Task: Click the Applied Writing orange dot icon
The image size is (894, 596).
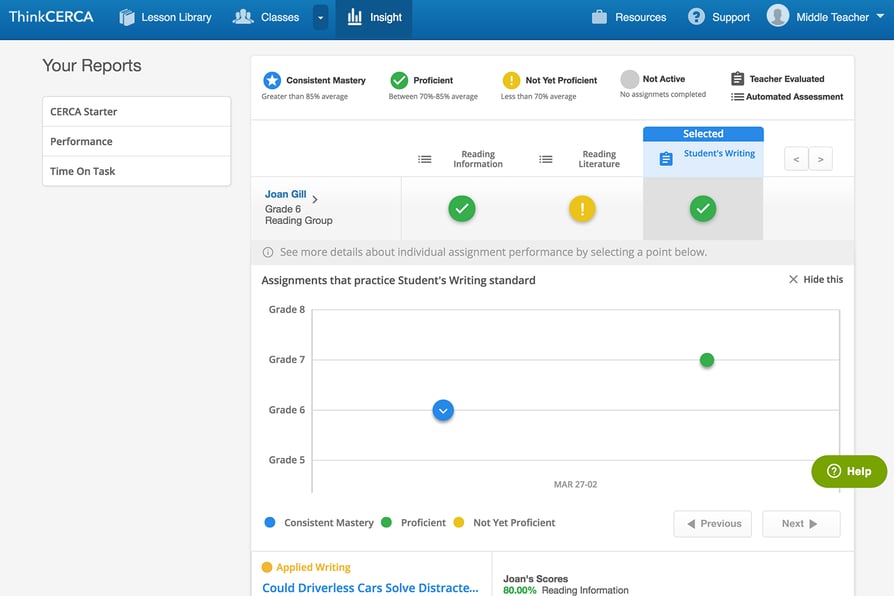Action: 267,567
